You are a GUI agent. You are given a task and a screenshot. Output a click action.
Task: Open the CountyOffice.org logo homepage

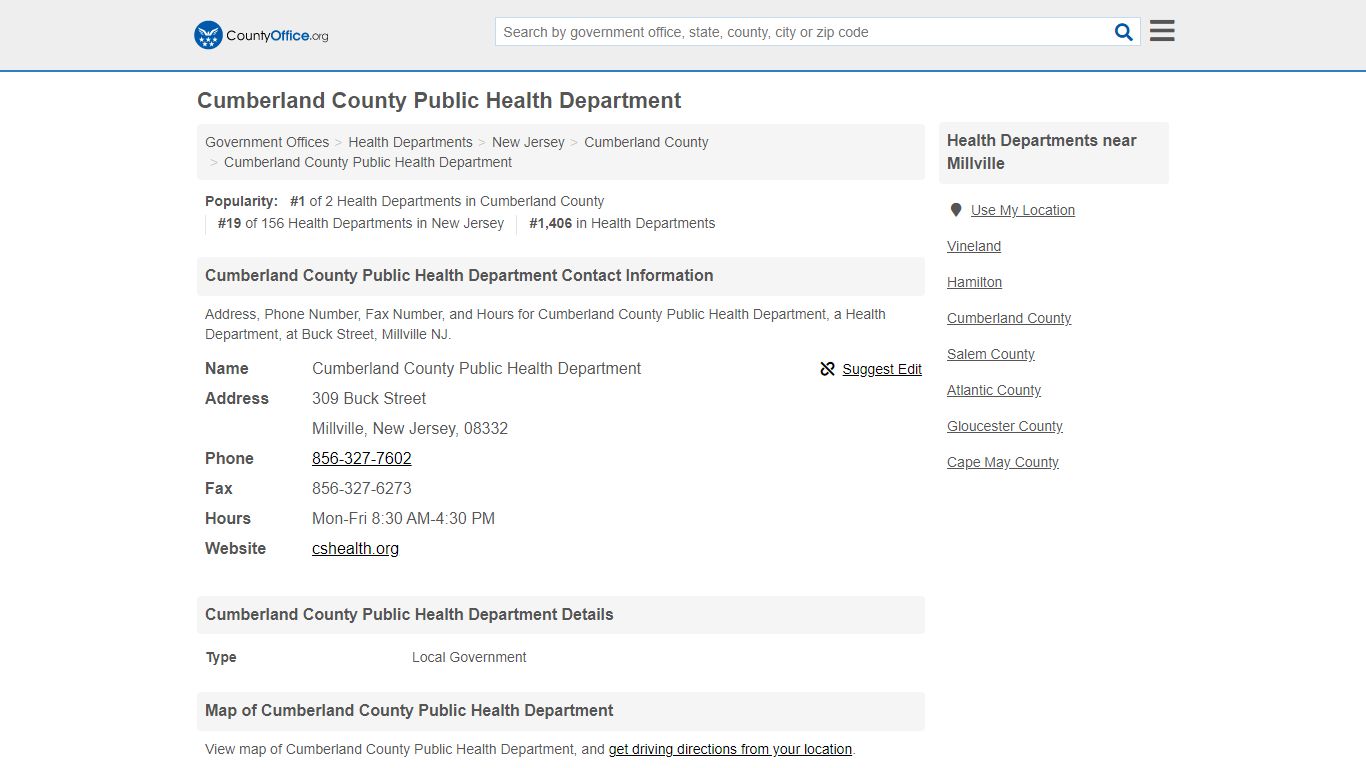click(261, 35)
